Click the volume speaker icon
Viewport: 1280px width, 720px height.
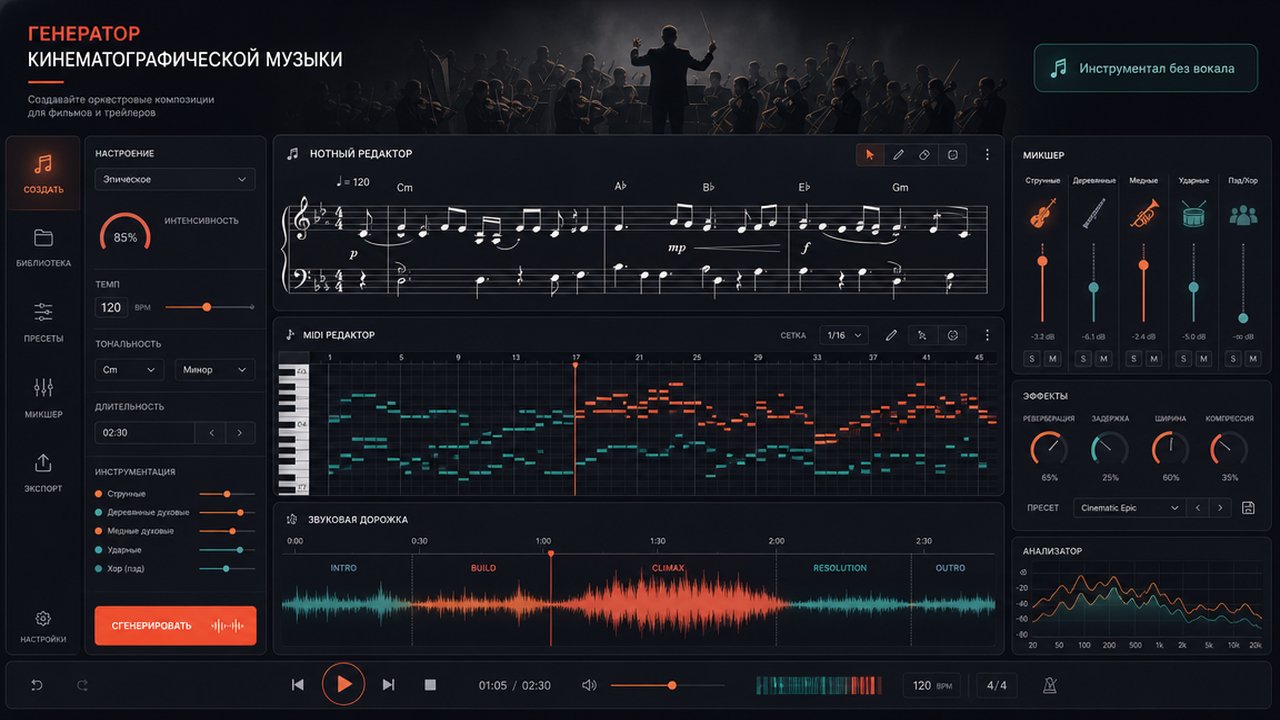589,685
